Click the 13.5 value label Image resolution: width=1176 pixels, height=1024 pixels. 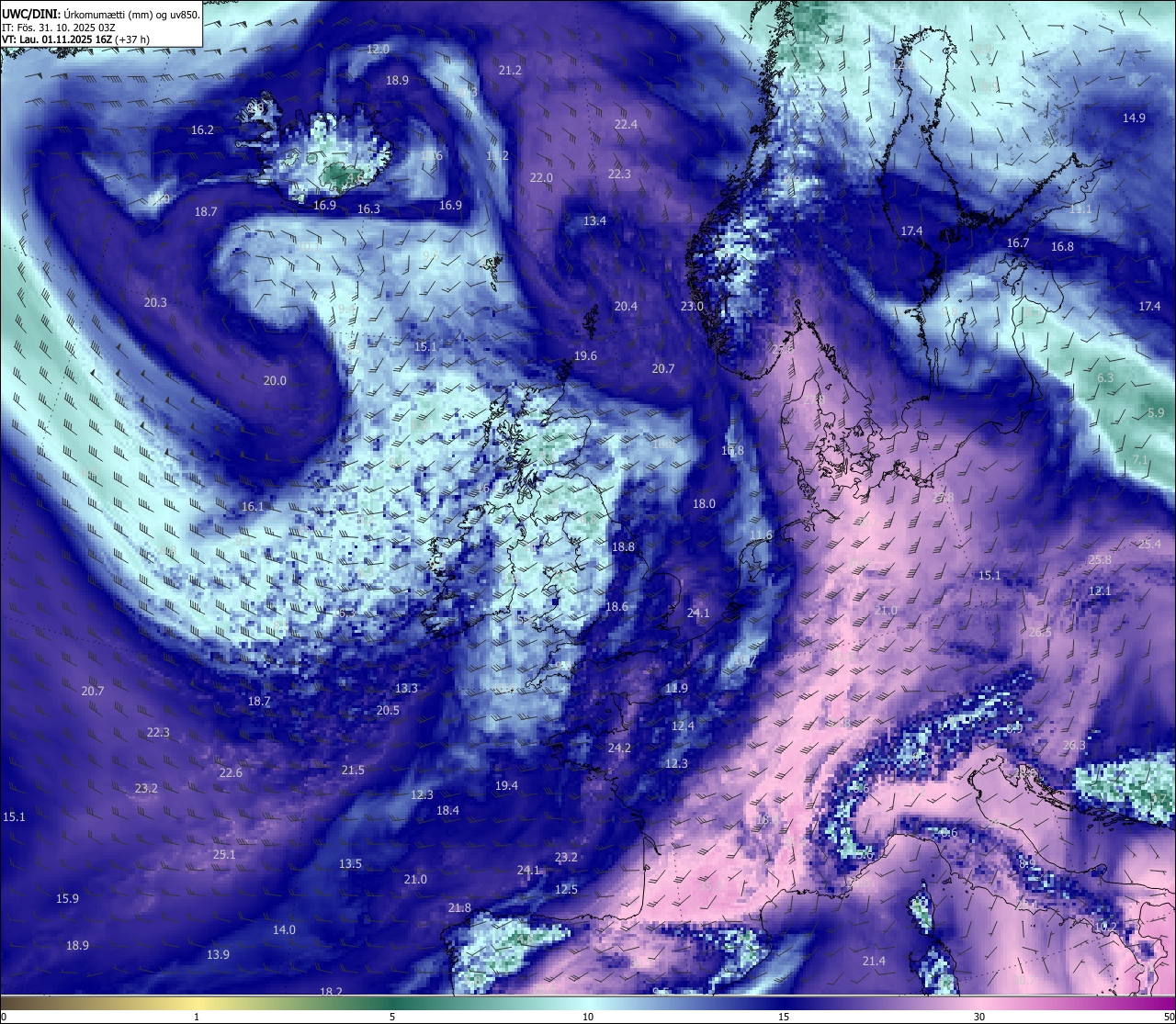point(350,863)
